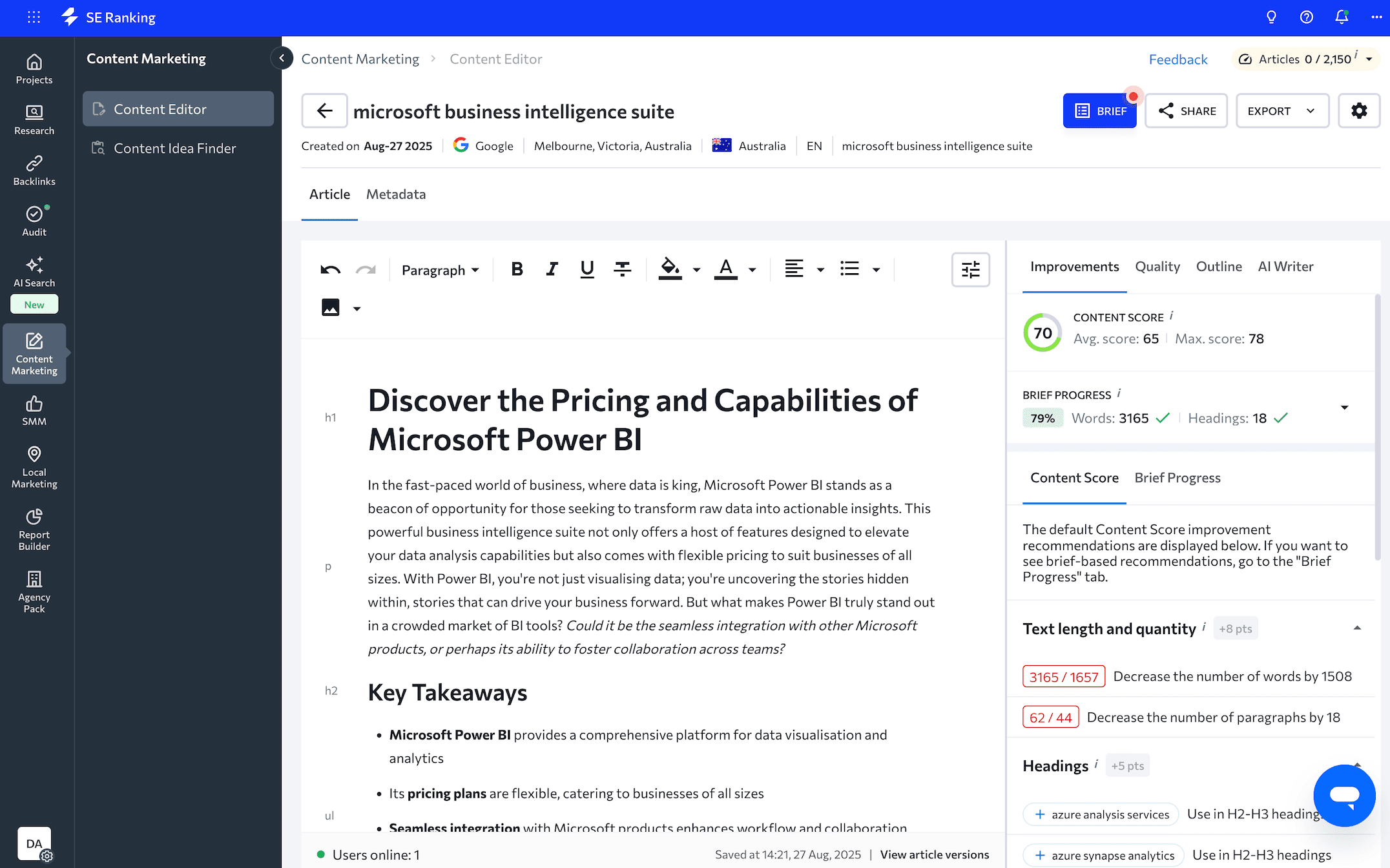This screenshot has width=1390, height=868.
Task: Click the editor view settings sliders icon
Action: pos(970,269)
